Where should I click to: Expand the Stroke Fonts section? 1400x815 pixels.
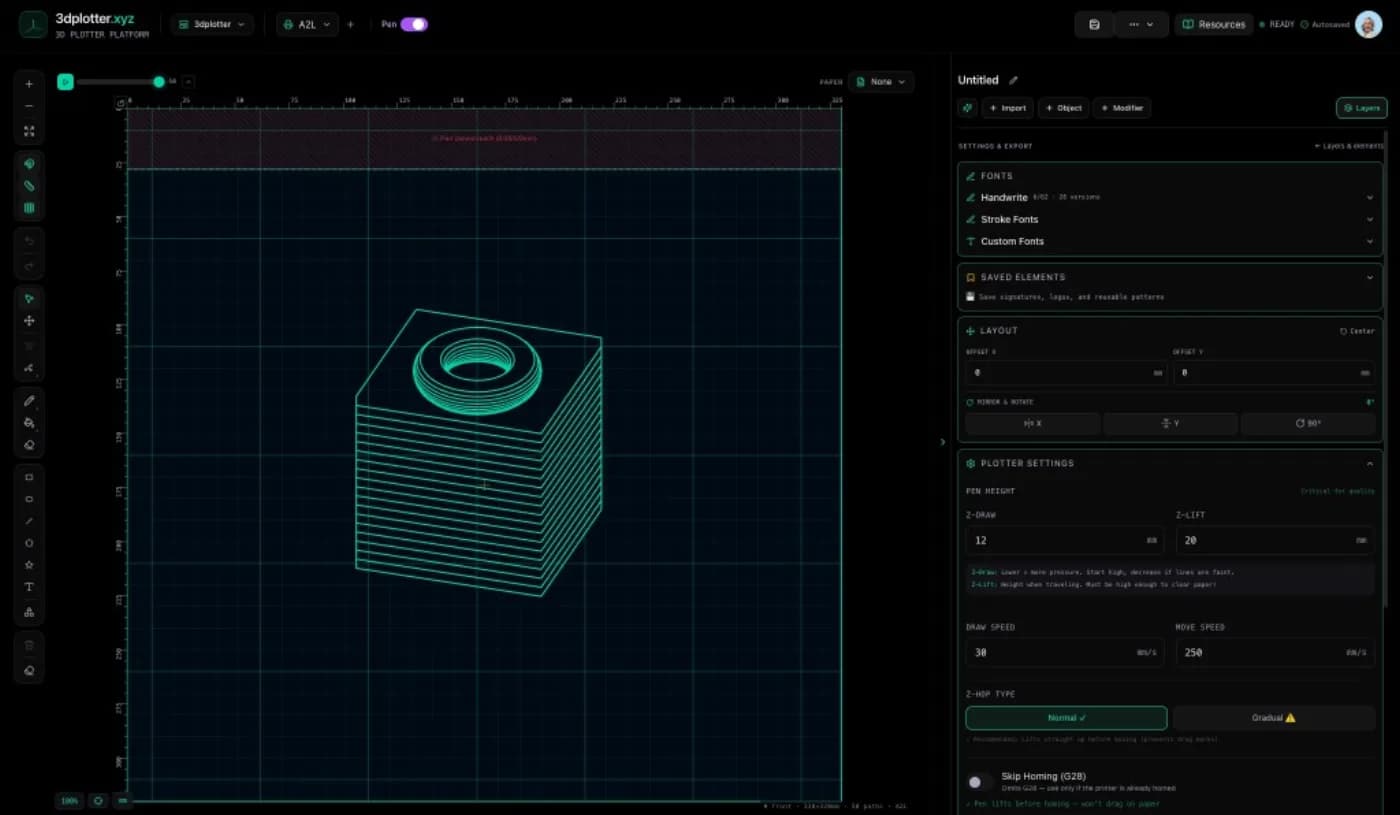[x=1170, y=219]
